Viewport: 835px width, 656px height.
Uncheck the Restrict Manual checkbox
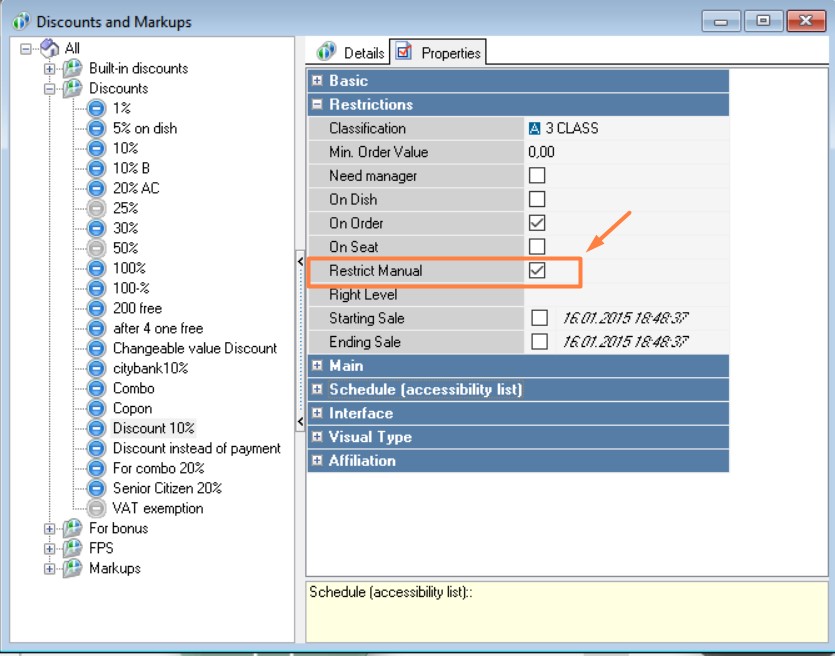537,270
